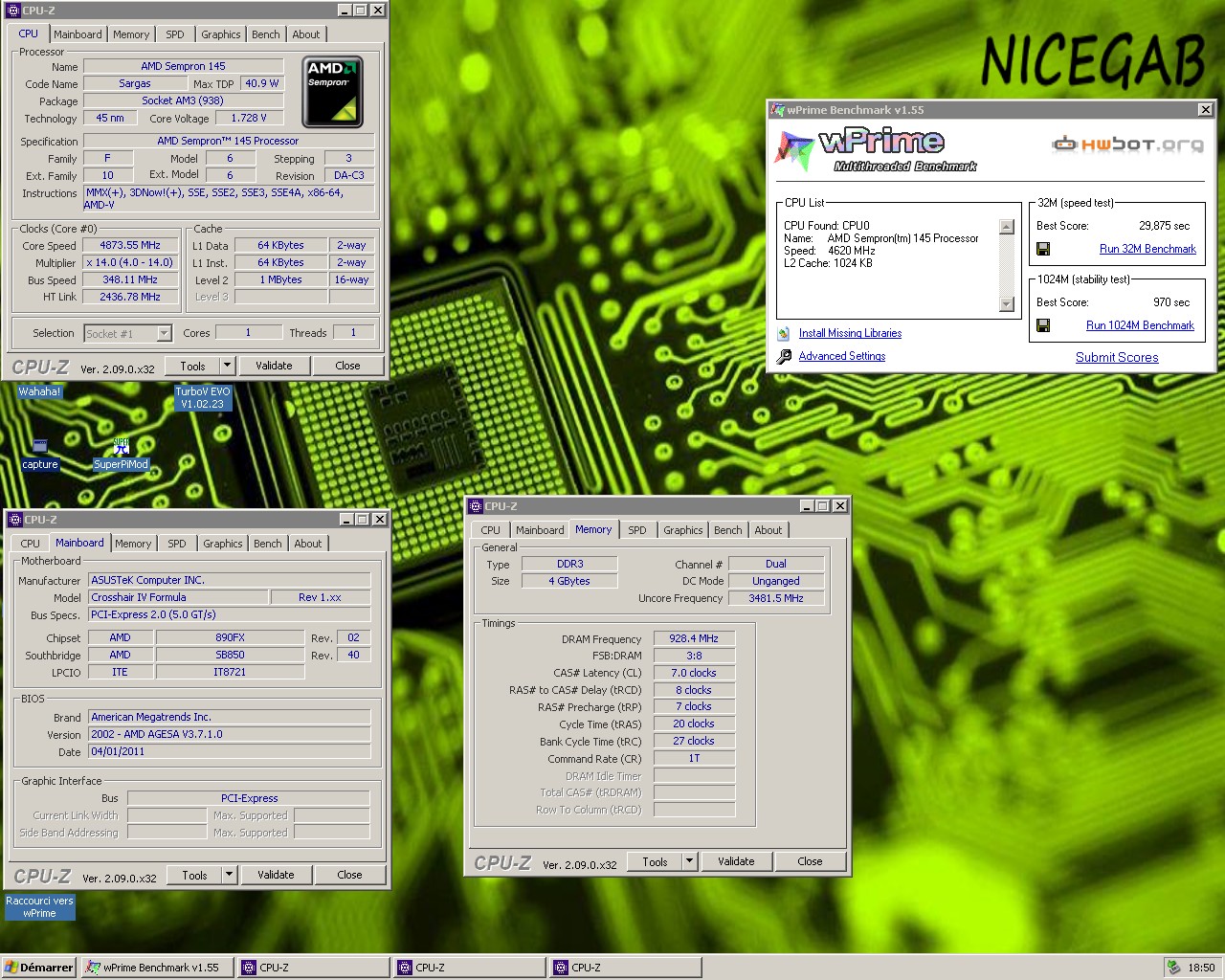
Task: Click Run 32M Benchmark link
Action: pyautogui.click(x=1147, y=249)
